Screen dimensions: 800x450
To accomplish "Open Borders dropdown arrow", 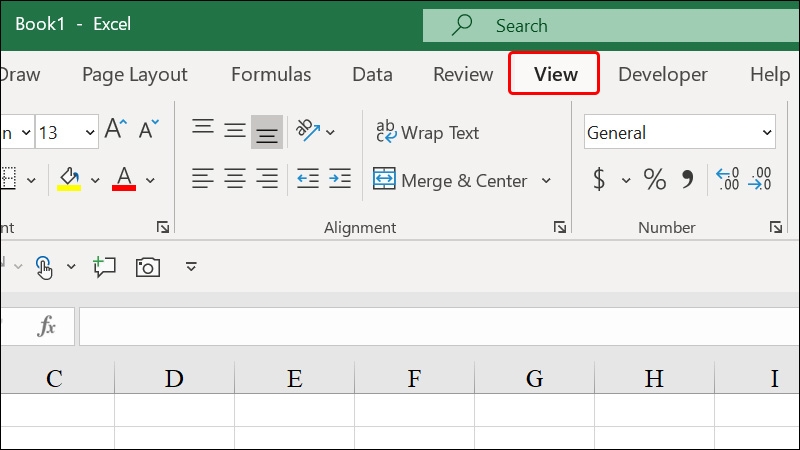I will pyautogui.click(x=31, y=180).
